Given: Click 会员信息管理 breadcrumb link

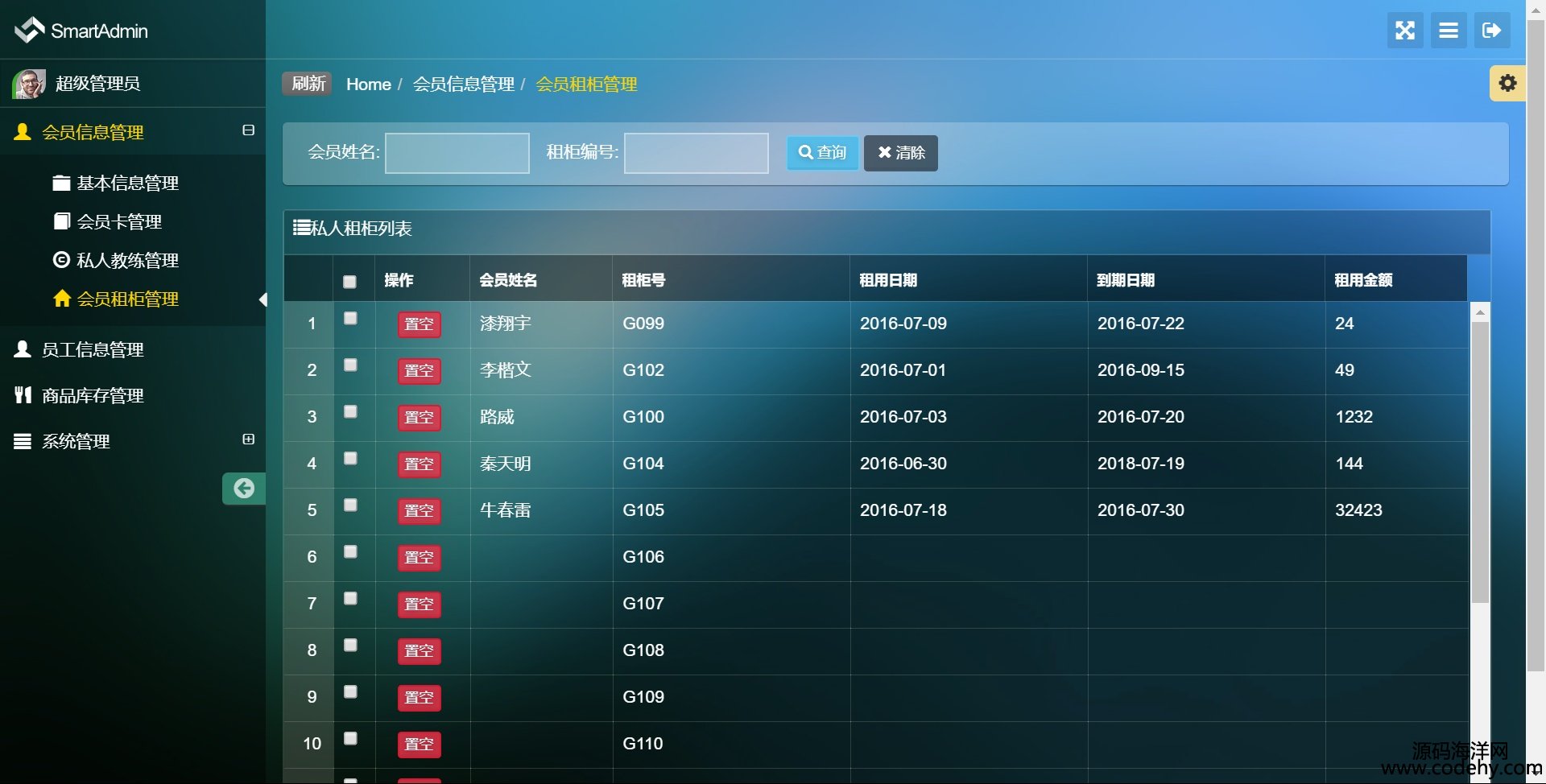Looking at the screenshot, I should pyautogui.click(x=463, y=85).
